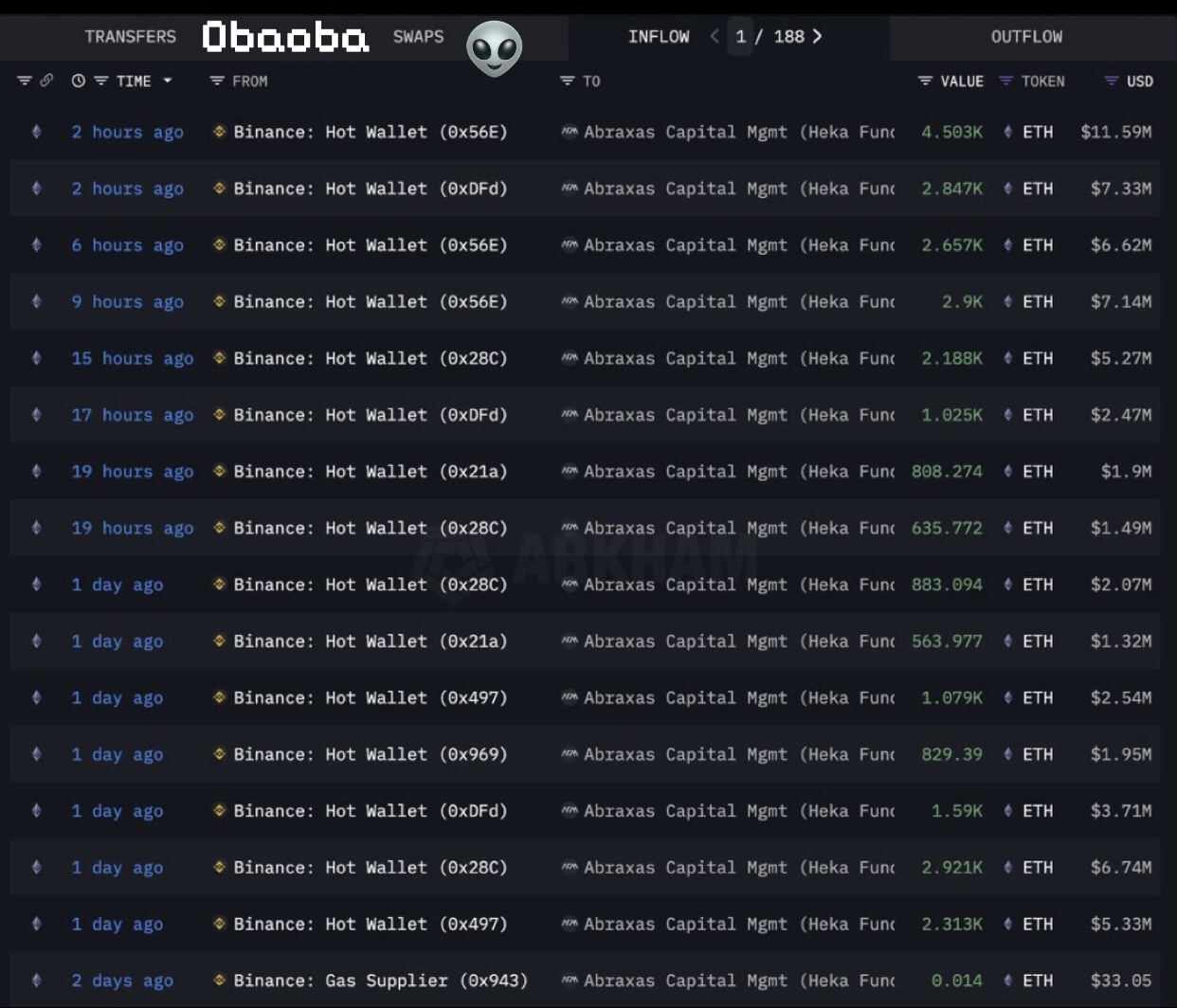
Task: Open the 9 hours ago transaction link
Action: 128,302
